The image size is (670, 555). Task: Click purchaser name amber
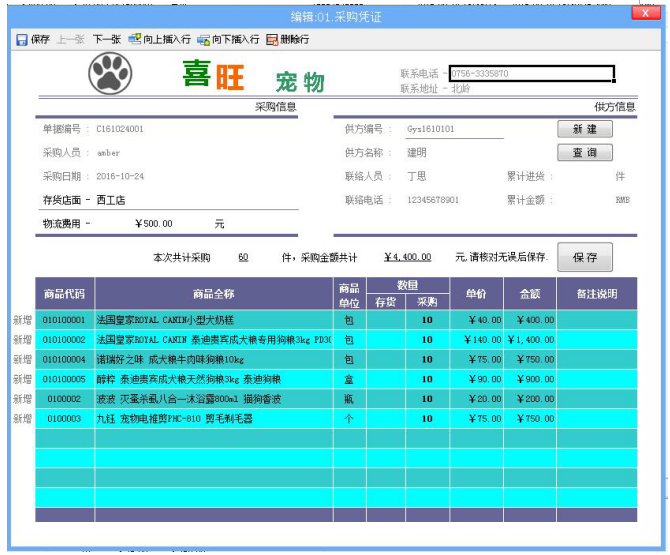(x=108, y=153)
